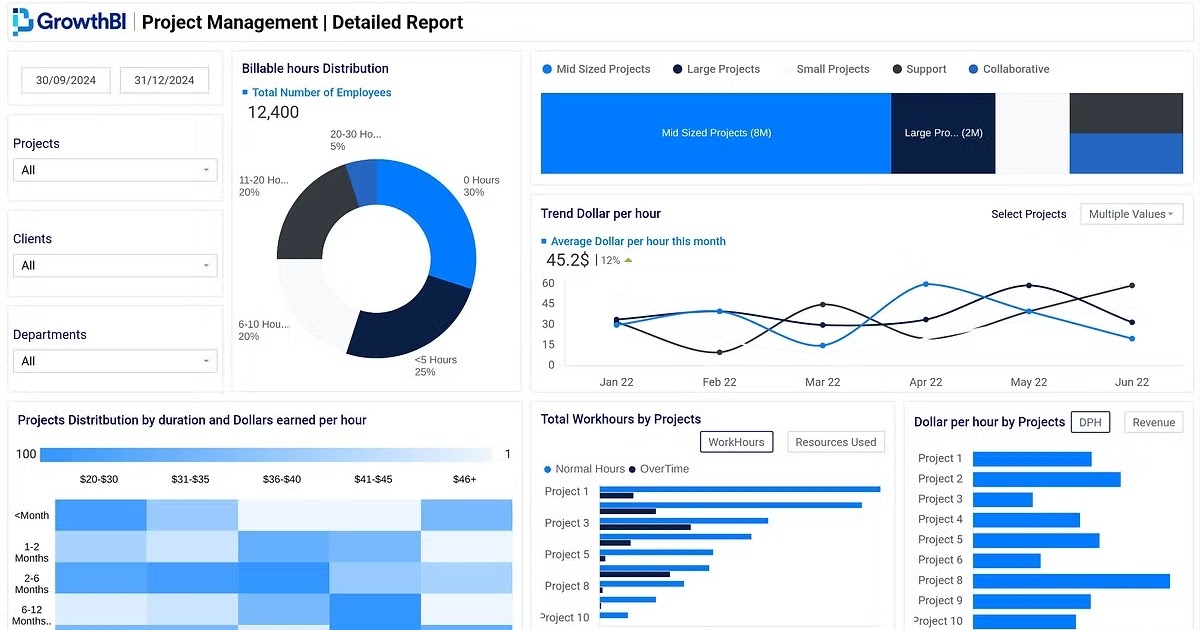The image size is (1200, 630).
Task: Open the Projects filter dropdown
Action: coord(115,170)
